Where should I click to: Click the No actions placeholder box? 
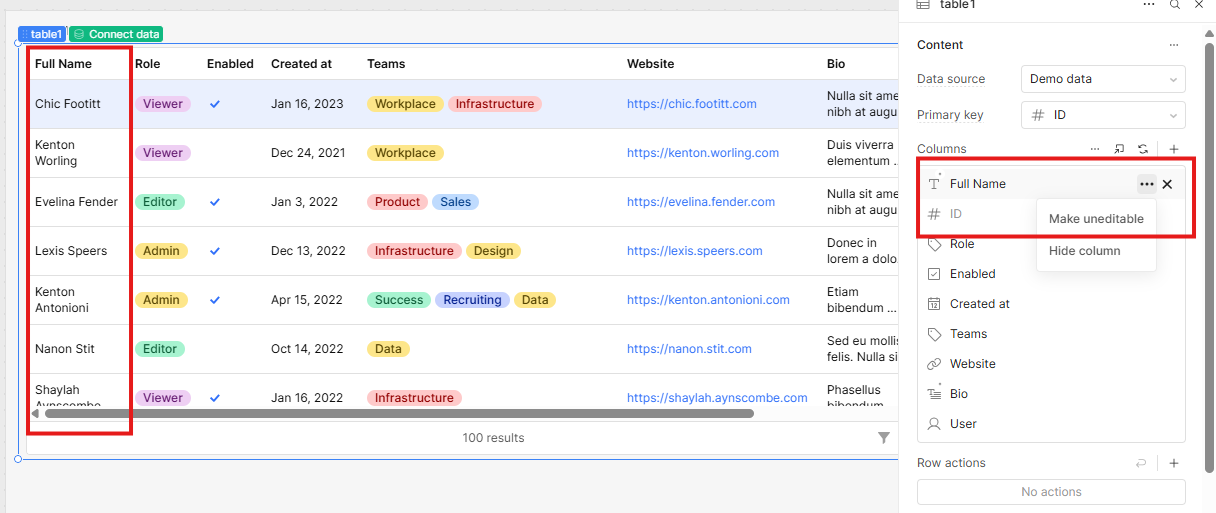coord(1051,492)
